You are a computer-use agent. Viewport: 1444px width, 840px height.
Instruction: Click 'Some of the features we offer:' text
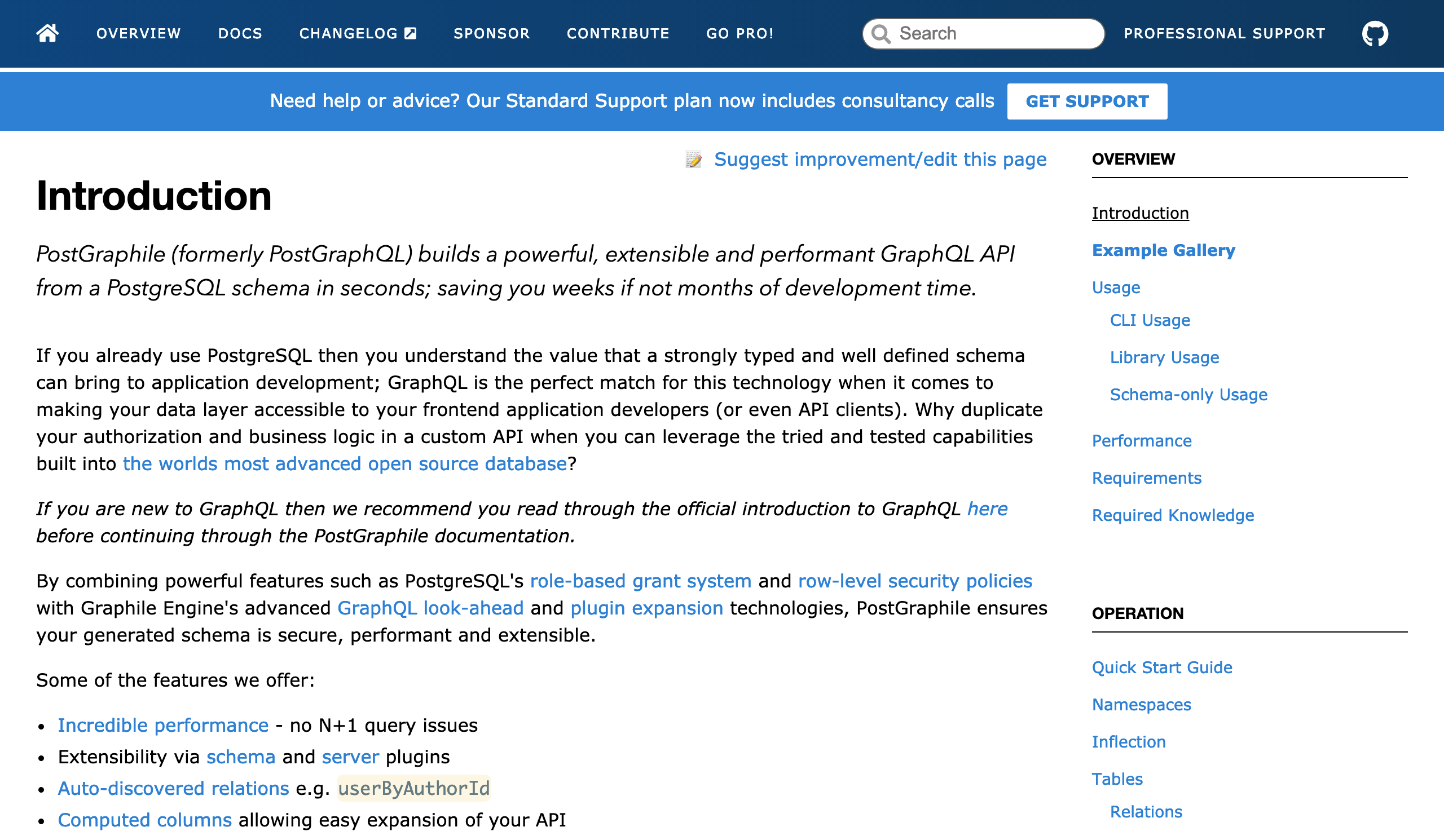click(175, 680)
